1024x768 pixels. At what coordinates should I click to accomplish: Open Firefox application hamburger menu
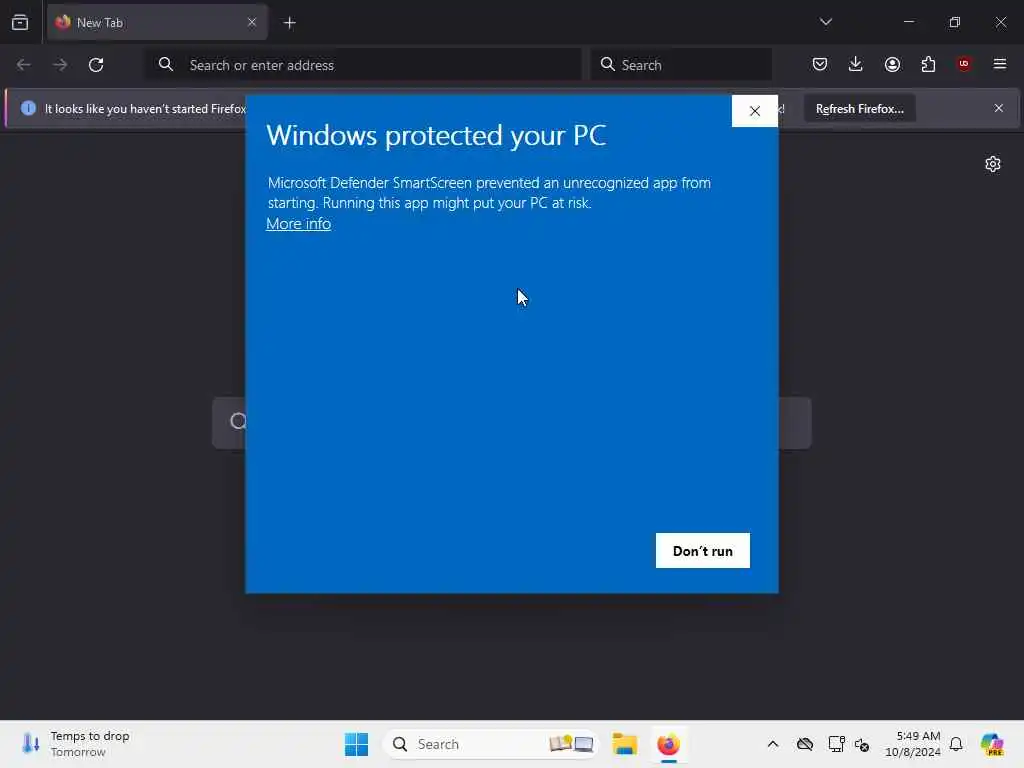(1000, 64)
